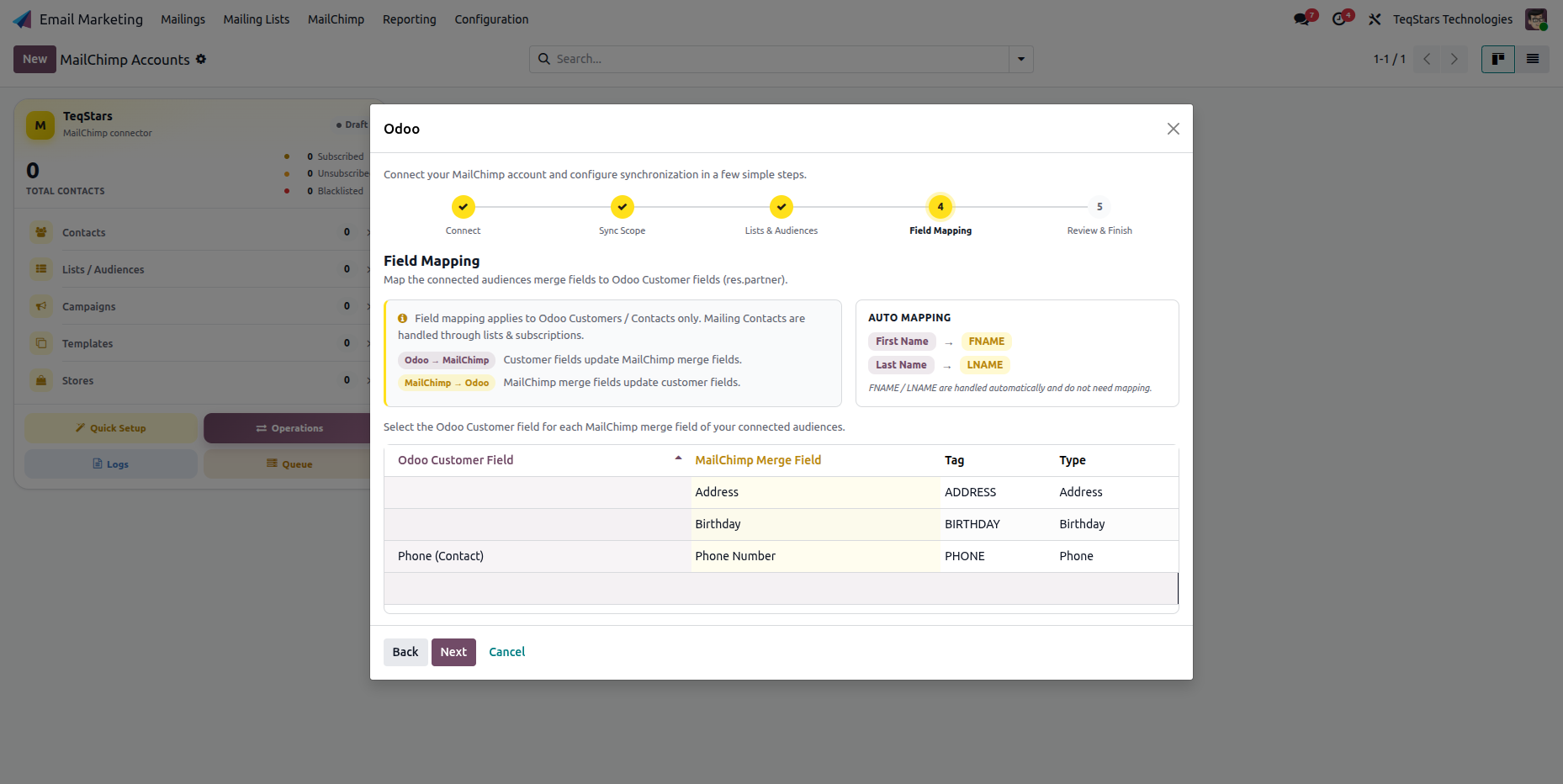Screen dimensions: 1563x784
Task: Open the Mailings menu
Action: 183,19
